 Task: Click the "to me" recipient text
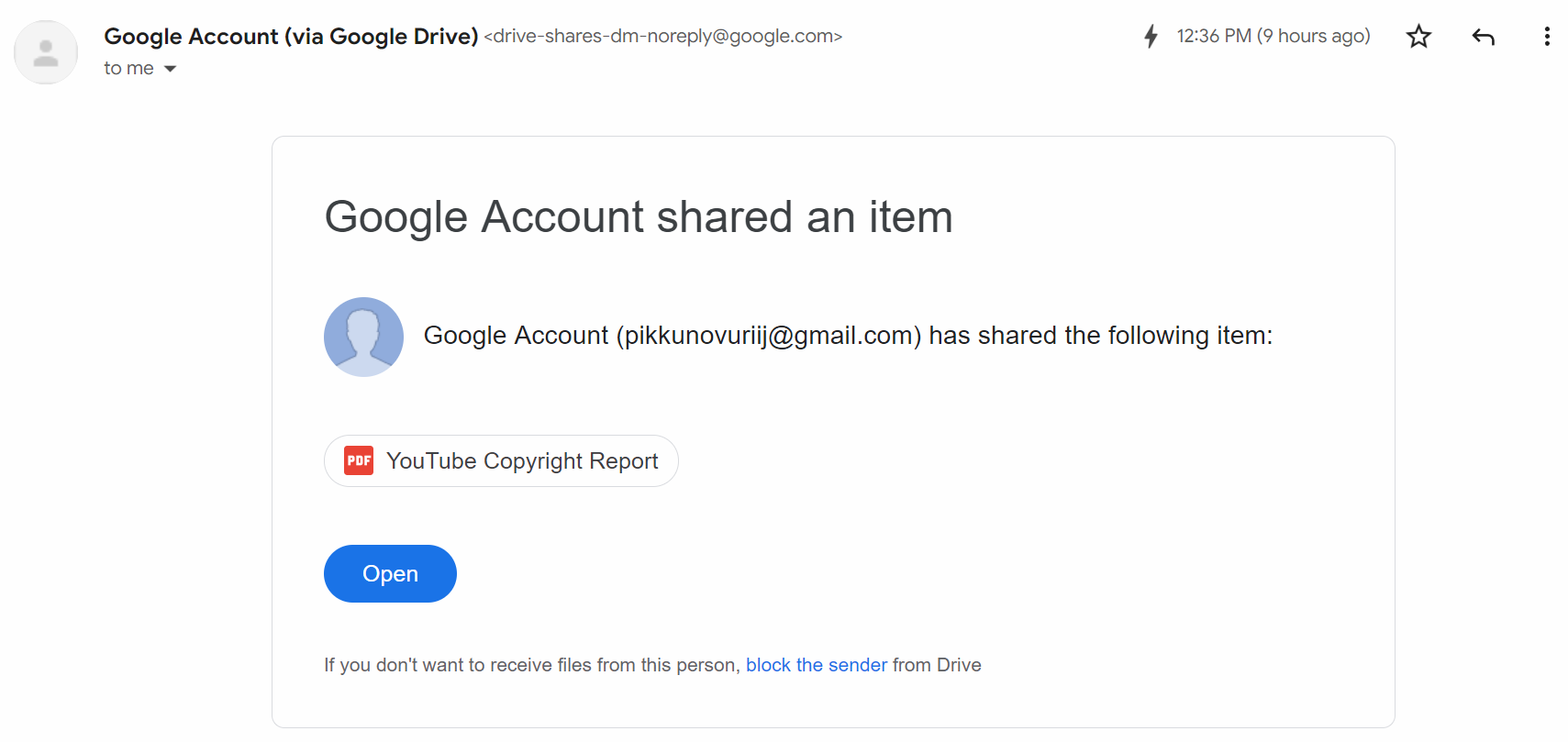128,69
